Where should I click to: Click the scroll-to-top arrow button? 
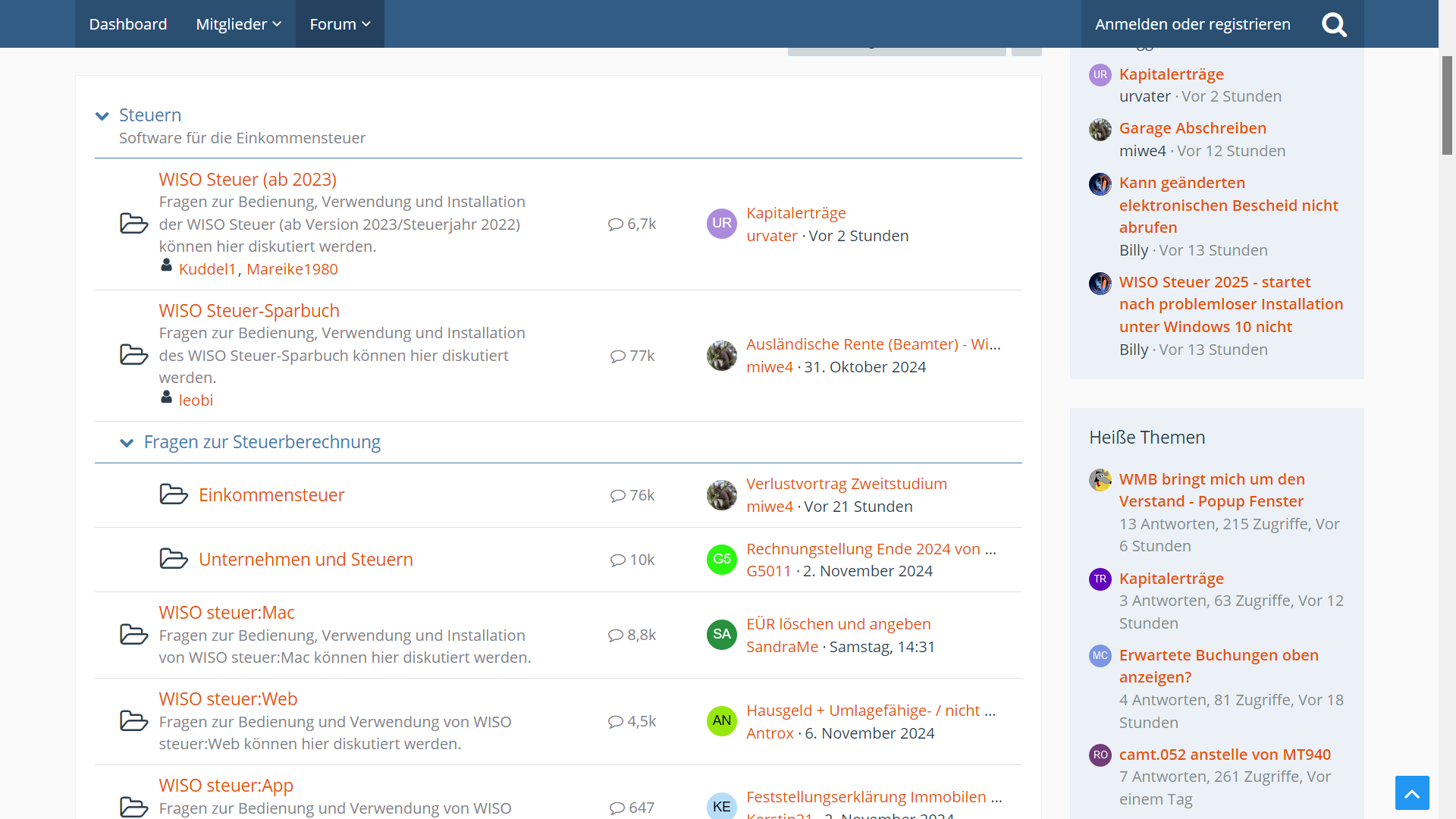tap(1411, 792)
